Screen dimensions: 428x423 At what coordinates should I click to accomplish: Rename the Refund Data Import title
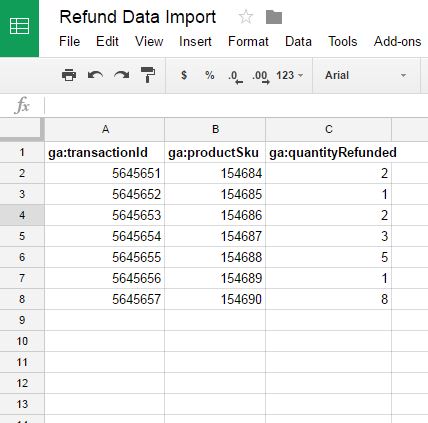(138, 17)
